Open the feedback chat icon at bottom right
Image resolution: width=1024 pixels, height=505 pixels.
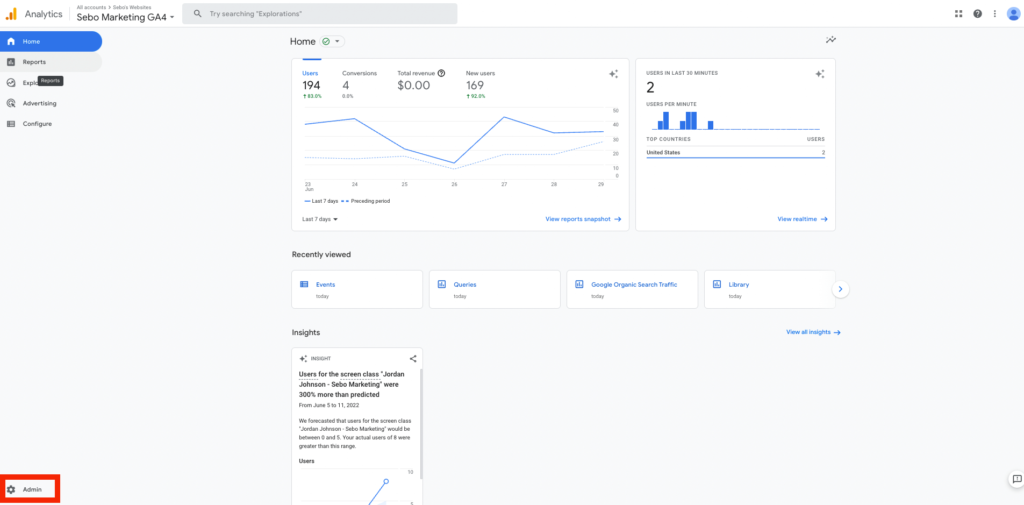click(1016, 479)
